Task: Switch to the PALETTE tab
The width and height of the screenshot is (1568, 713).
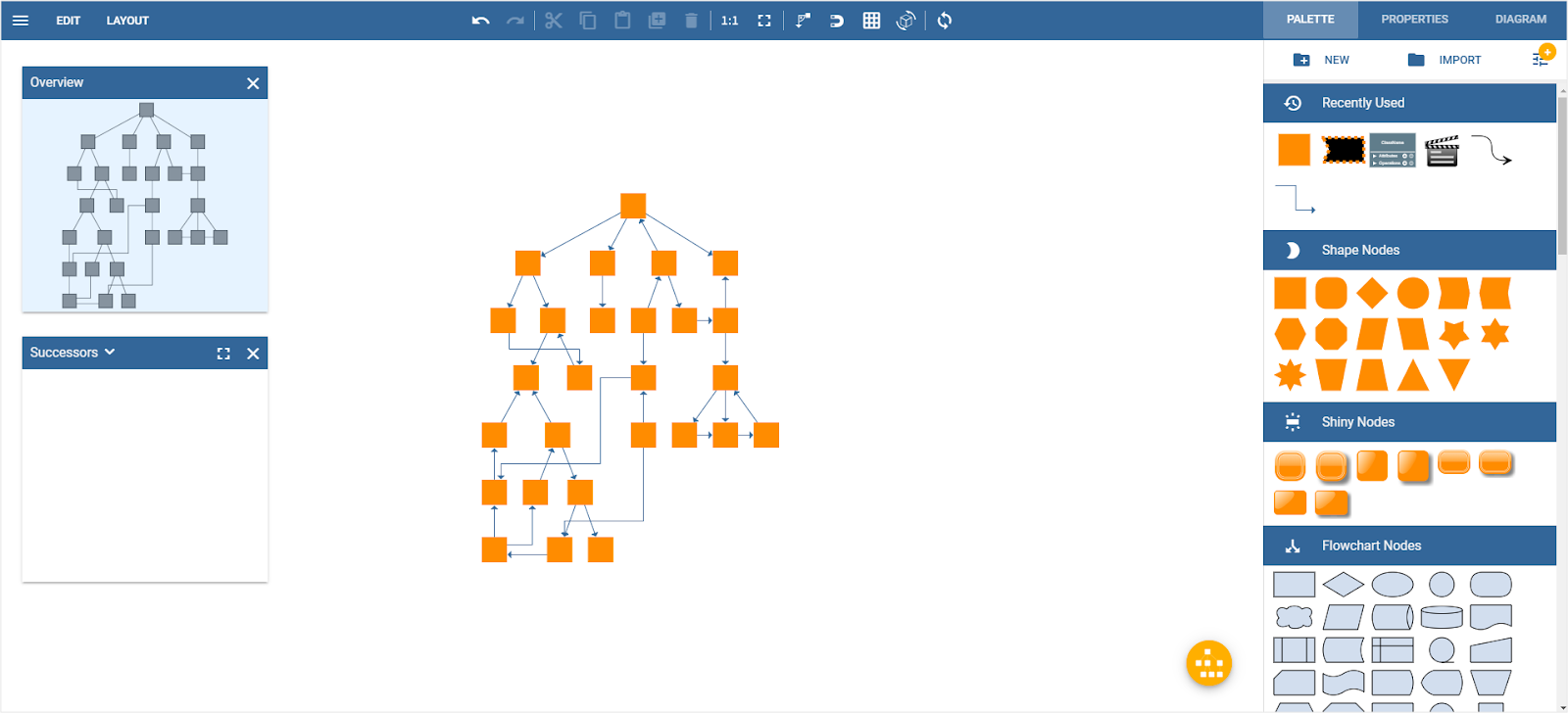Action: [x=1310, y=19]
